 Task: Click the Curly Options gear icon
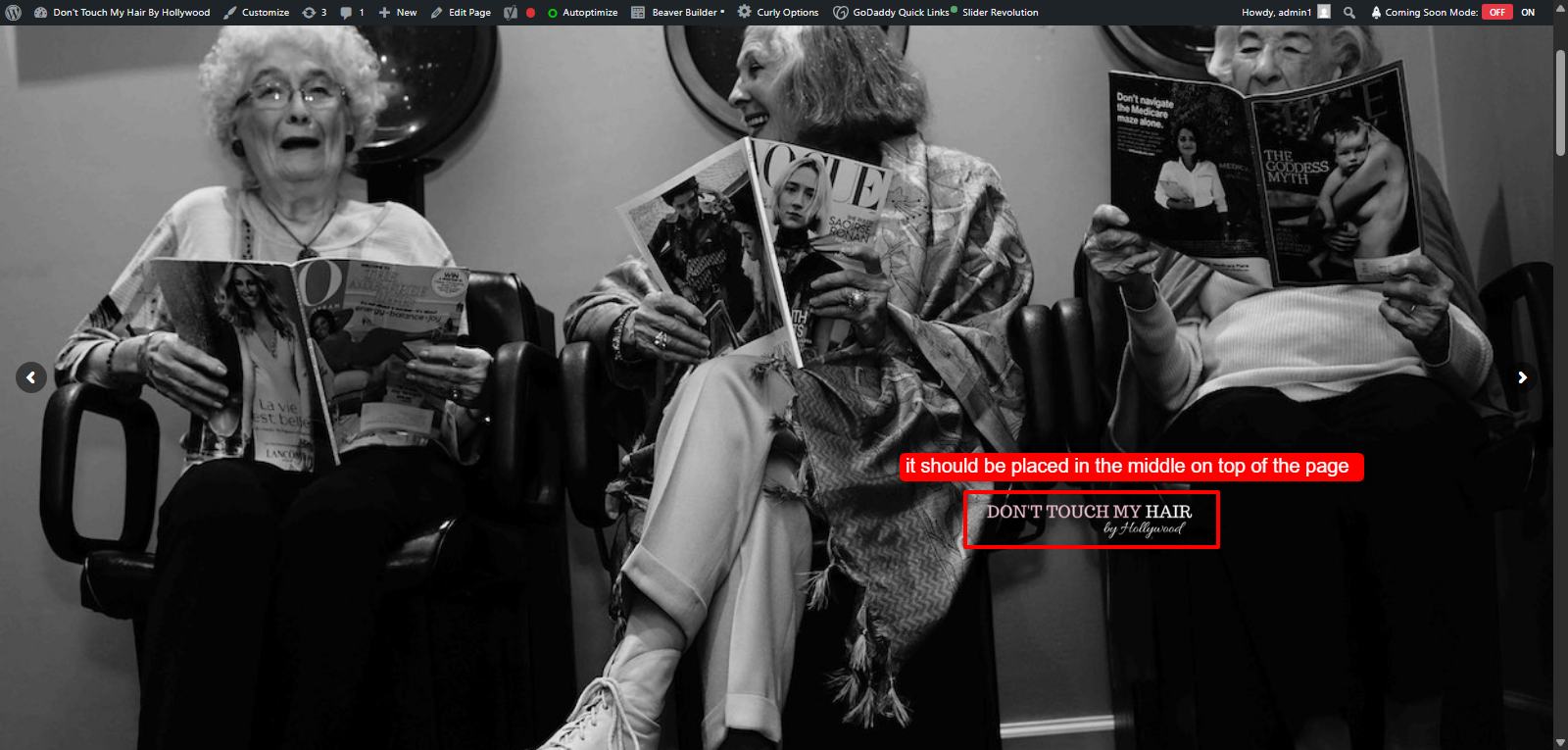click(745, 12)
